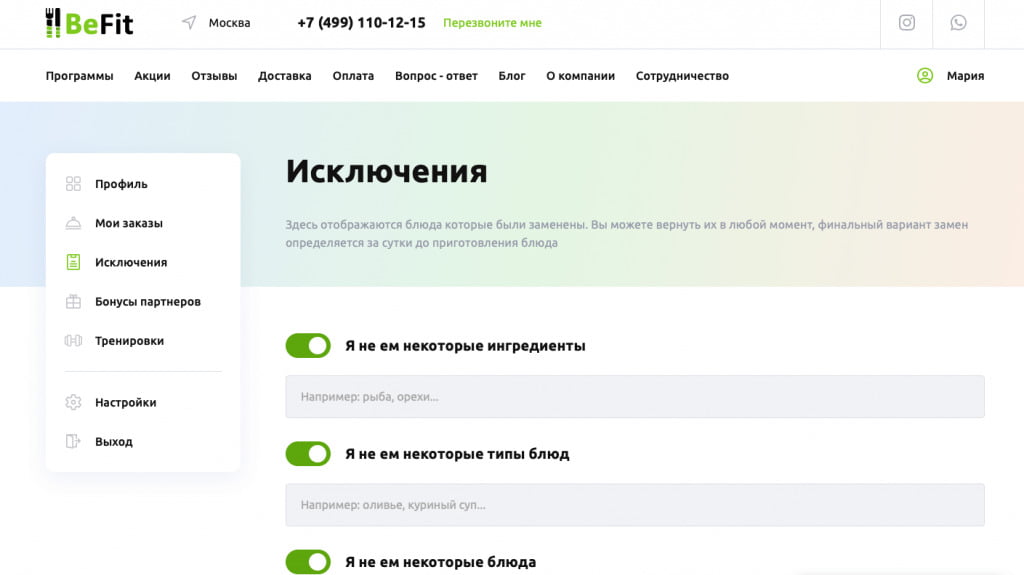Open WhatsApp via header icon

click(958, 23)
